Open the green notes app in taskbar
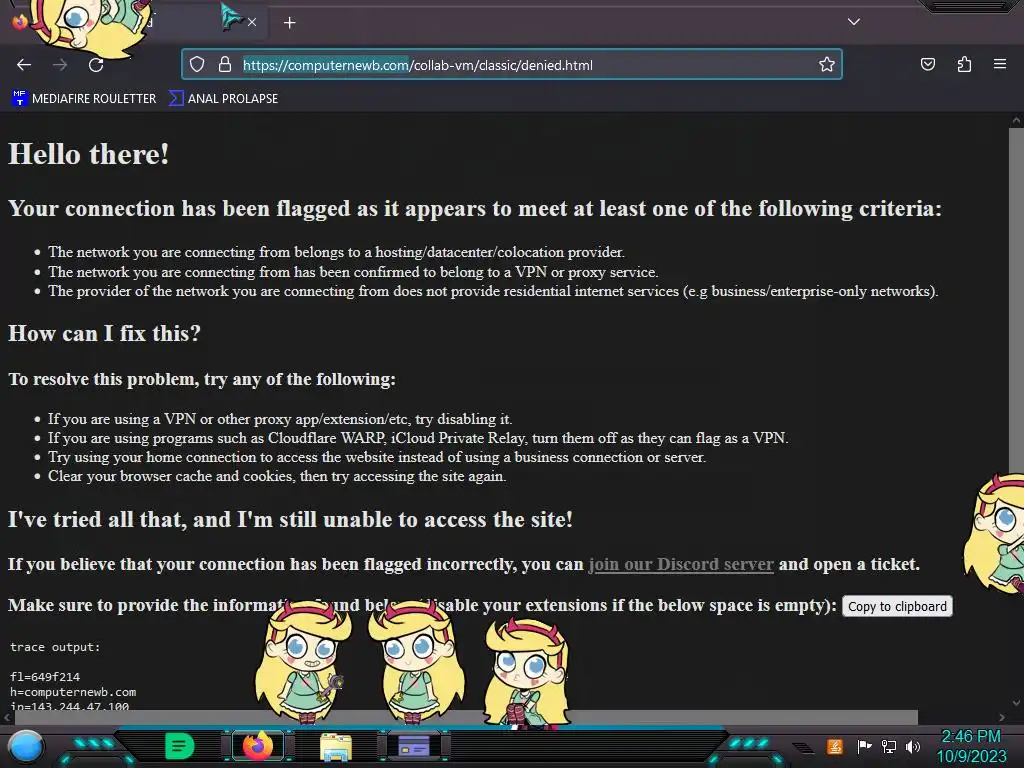This screenshot has height=768, width=1024. (x=180, y=746)
